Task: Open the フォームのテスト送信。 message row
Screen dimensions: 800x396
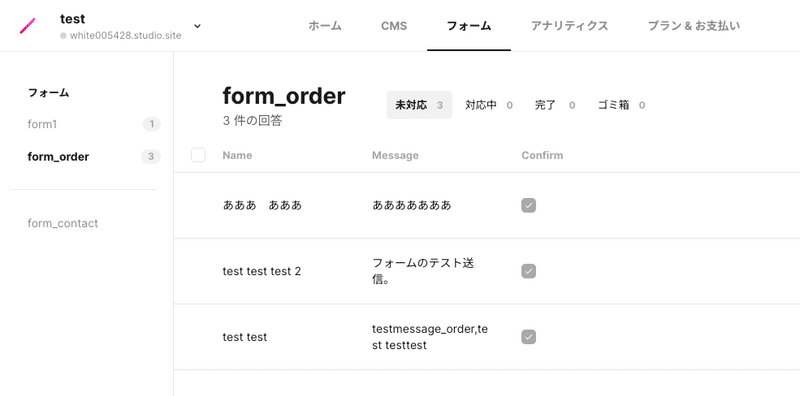Action: [x=487, y=271]
